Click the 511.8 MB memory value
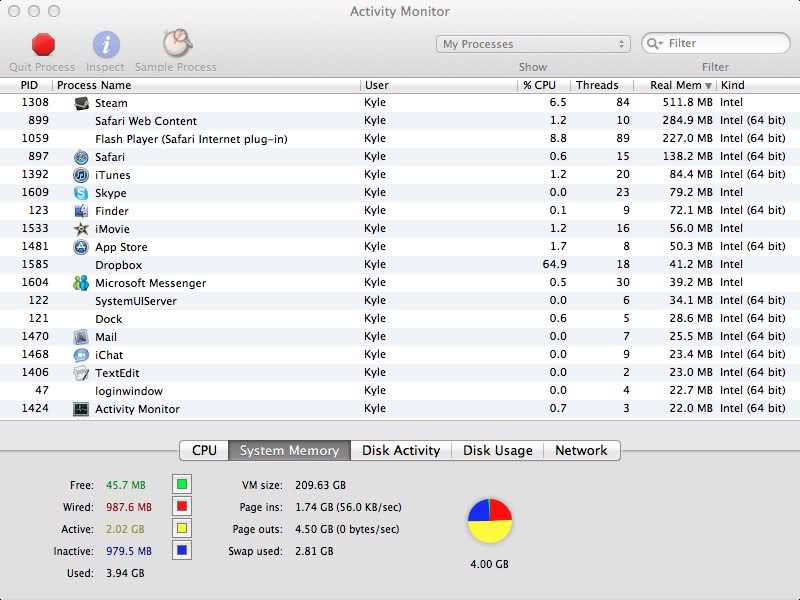Screen dimensions: 800x600 [x=687, y=103]
